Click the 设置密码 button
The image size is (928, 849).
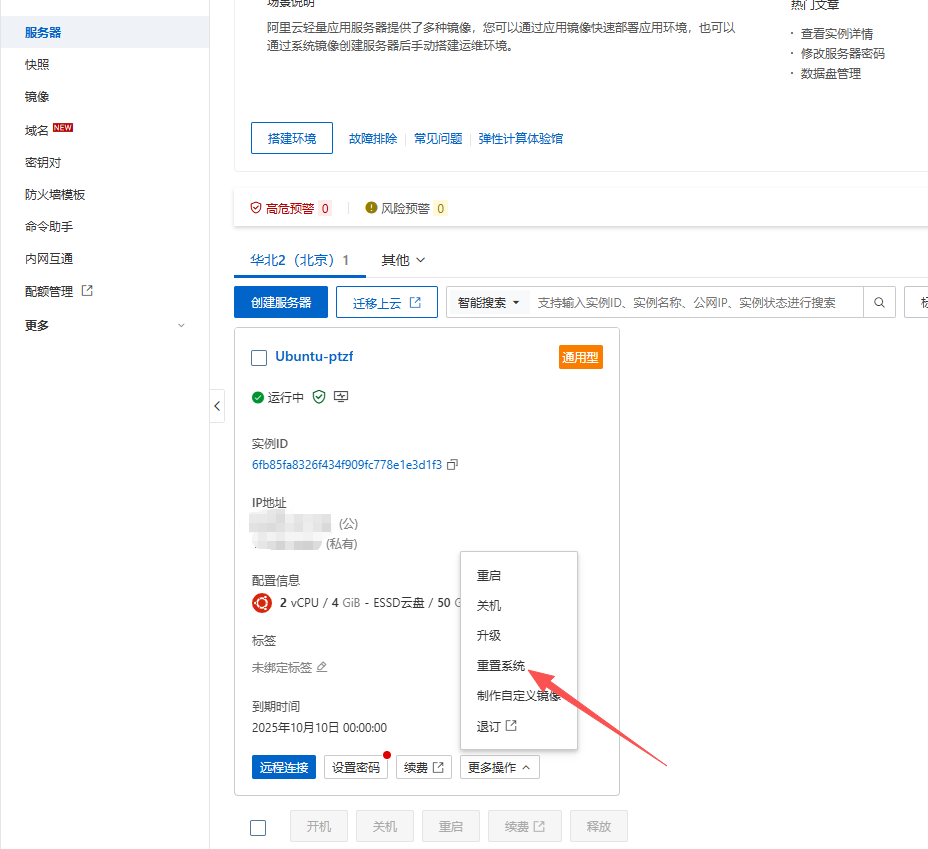[356, 767]
